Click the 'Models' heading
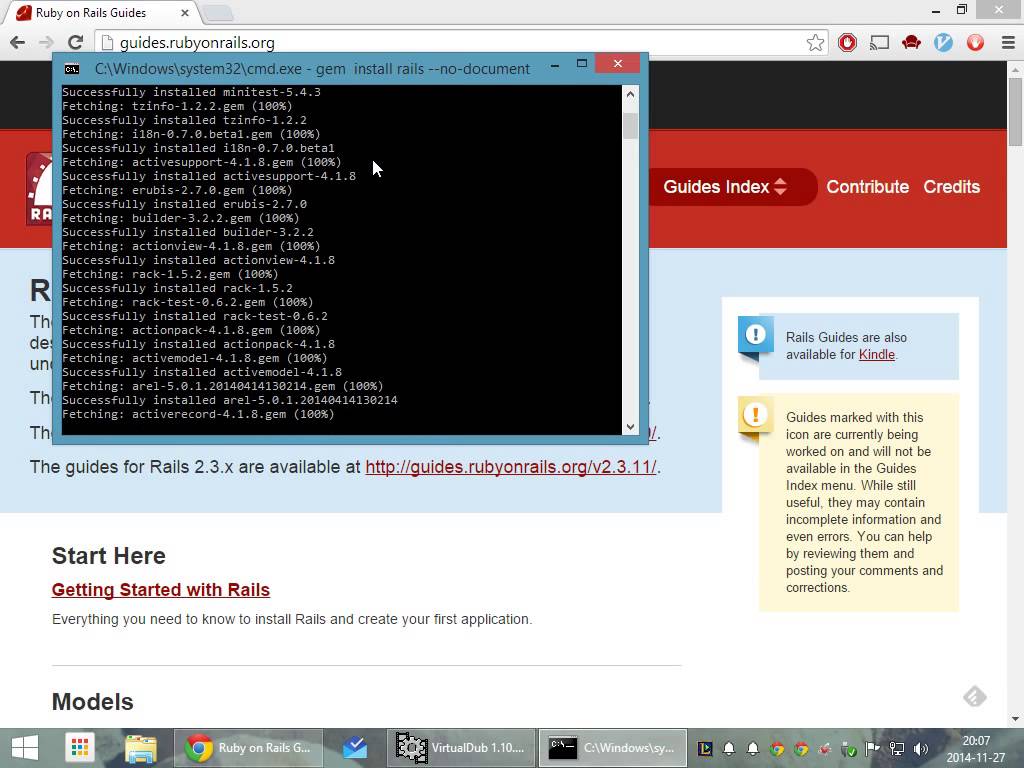Viewport: 1024px width, 768px height. (92, 702)
